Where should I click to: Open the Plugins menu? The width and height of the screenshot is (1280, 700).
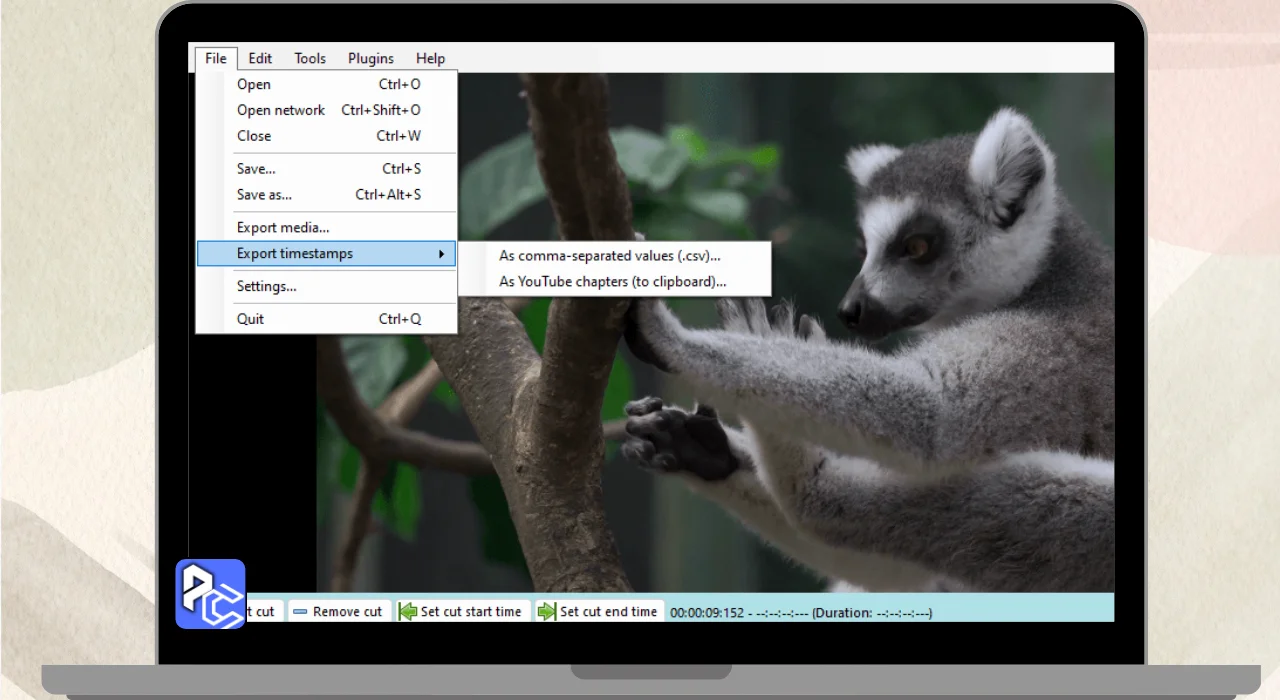coord(371,58)
